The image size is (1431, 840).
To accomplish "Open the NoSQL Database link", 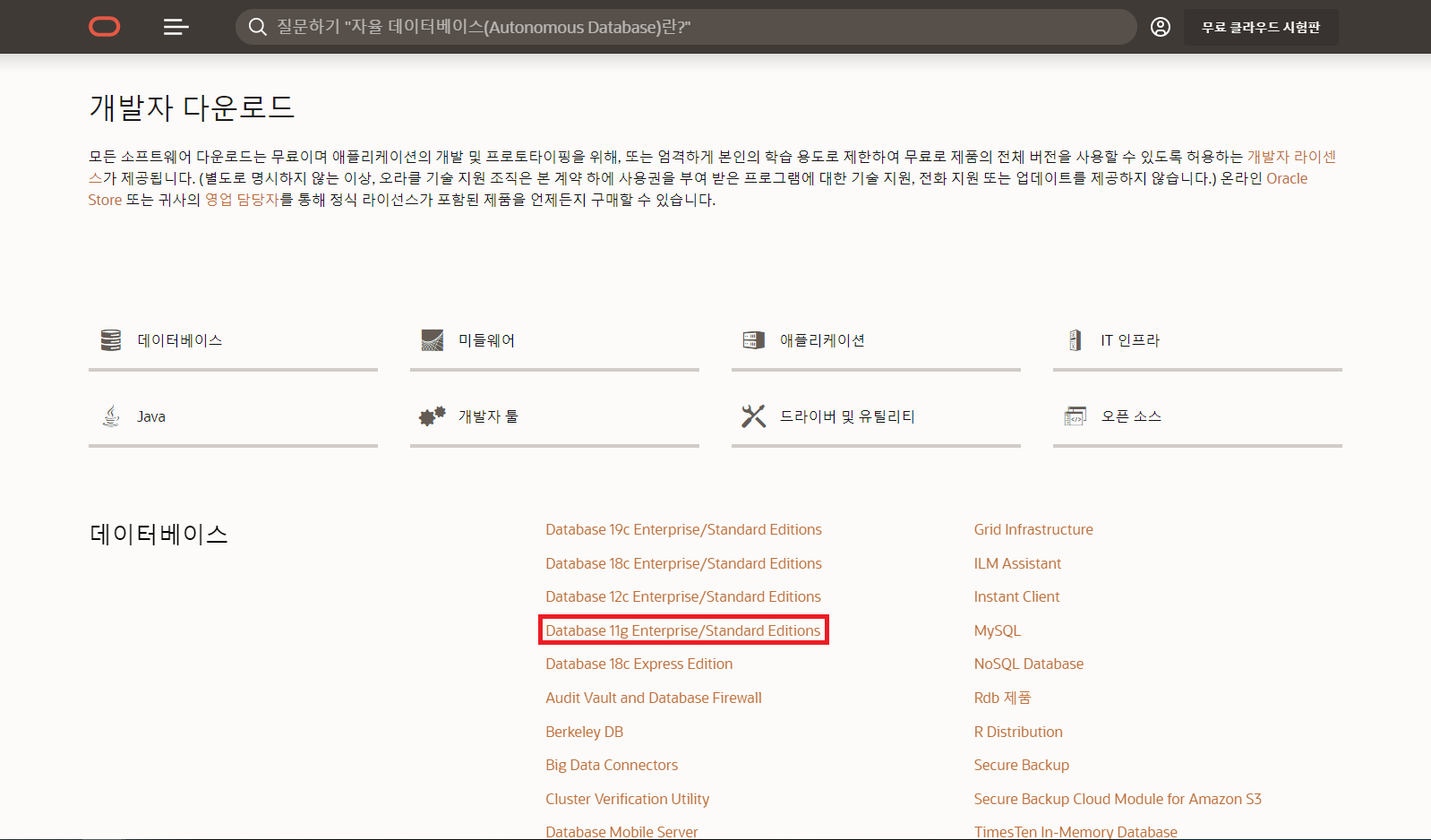I will click(x=1029, y=664).
